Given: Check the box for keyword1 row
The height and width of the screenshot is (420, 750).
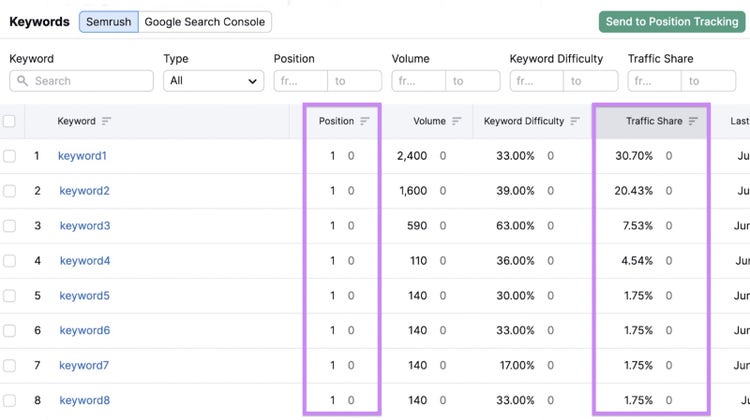Looking at the screenshot, I should point(9,156).
